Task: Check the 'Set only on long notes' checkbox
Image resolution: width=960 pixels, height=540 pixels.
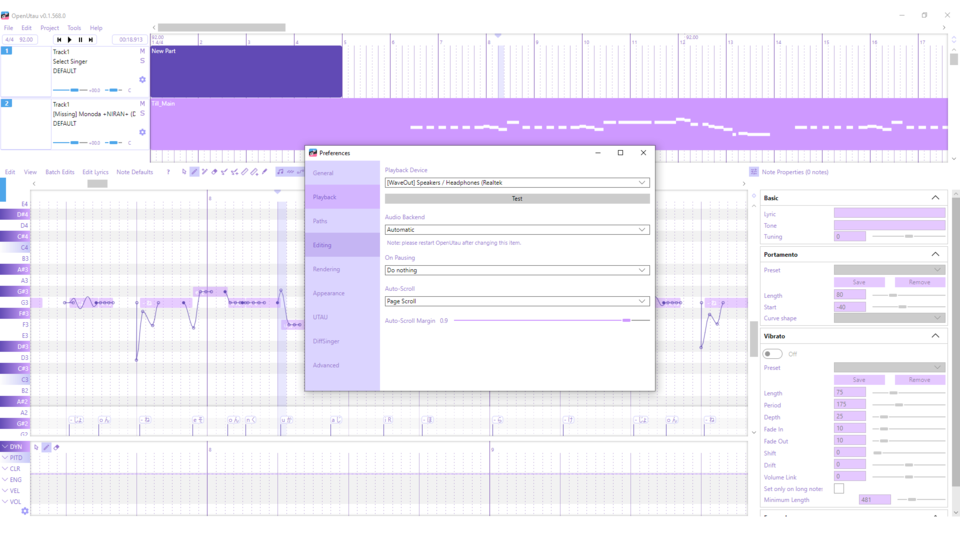Action: point(839,488)
